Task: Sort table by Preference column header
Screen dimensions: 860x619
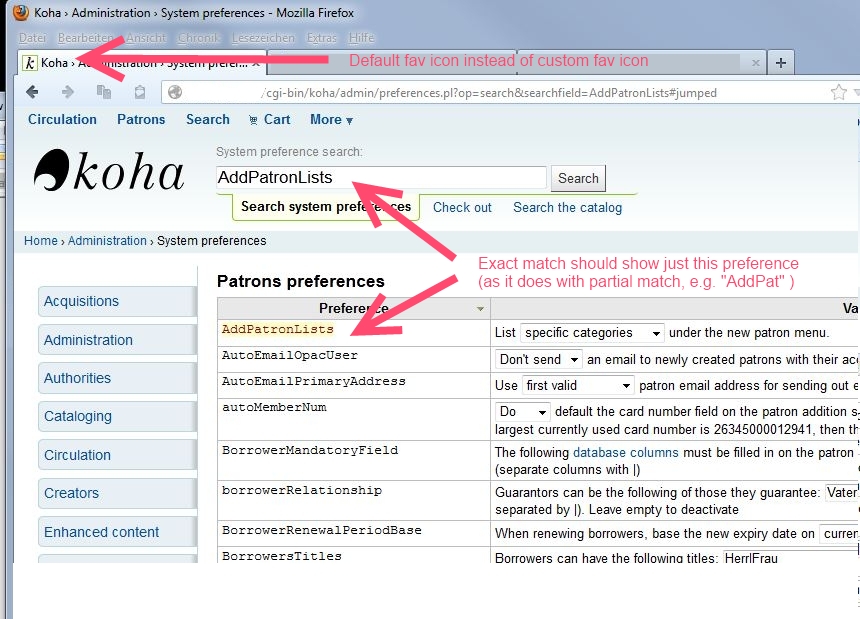Action: [353, 308]
